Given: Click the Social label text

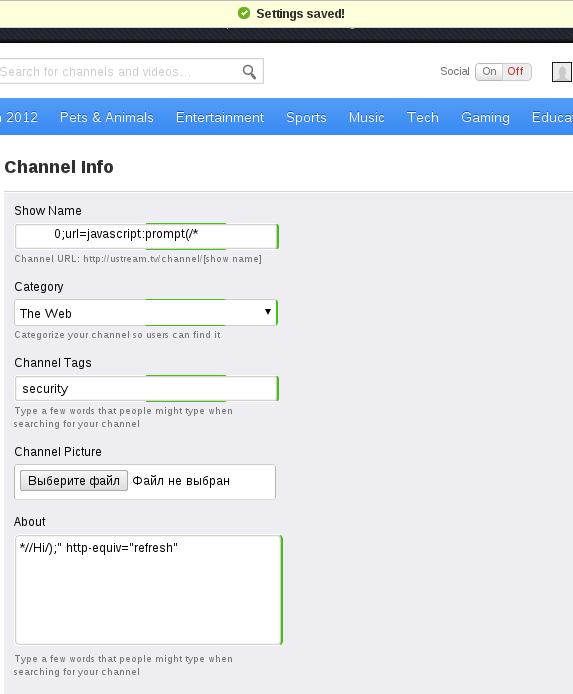Looking at the screenshot, I should point(454,71).
